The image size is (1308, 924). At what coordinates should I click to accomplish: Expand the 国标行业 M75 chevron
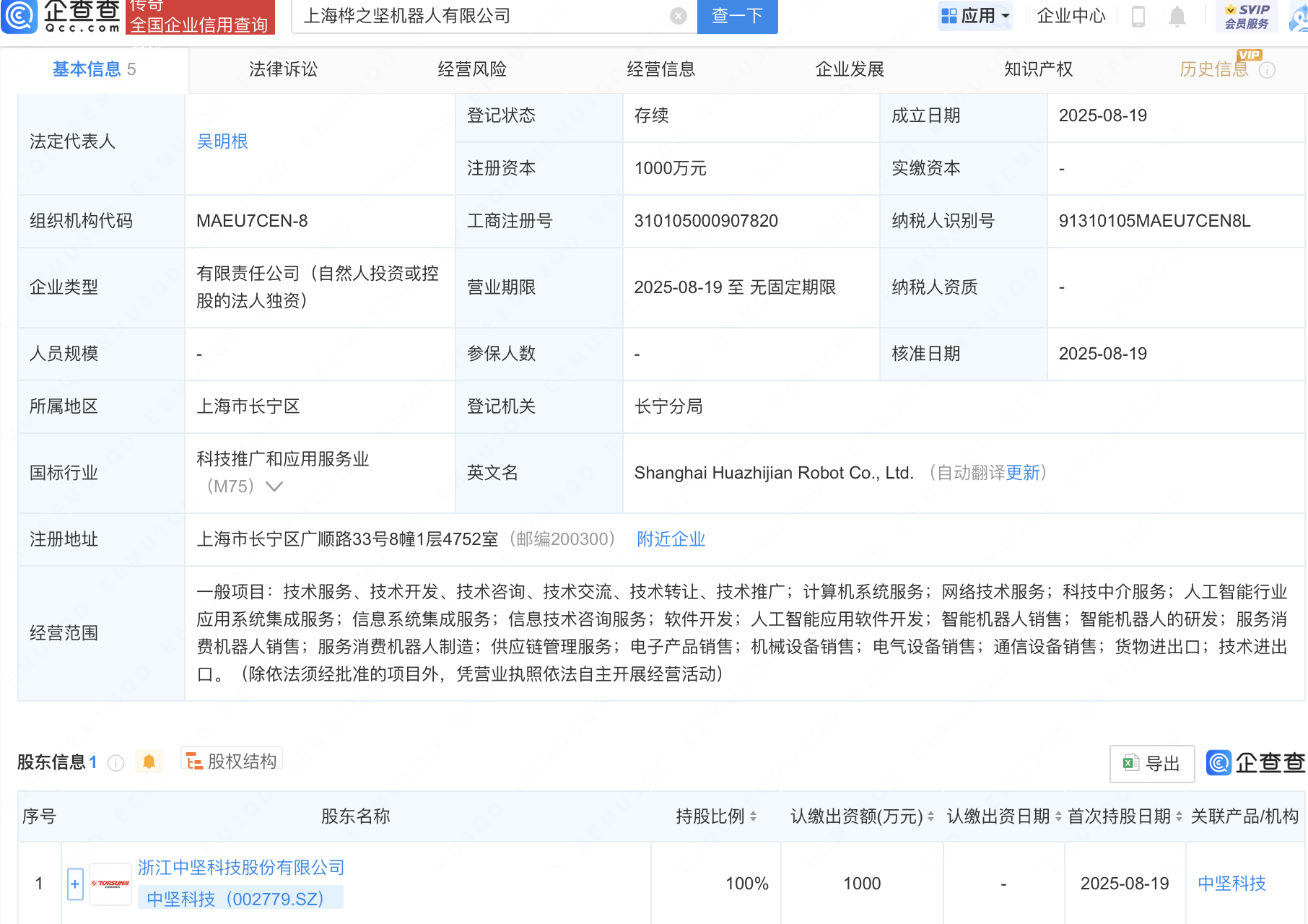click(x=274, y=487)
